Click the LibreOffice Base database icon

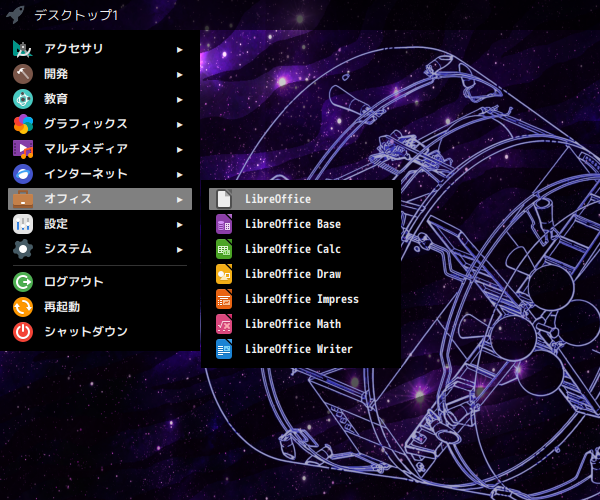(x=224, y=224)
